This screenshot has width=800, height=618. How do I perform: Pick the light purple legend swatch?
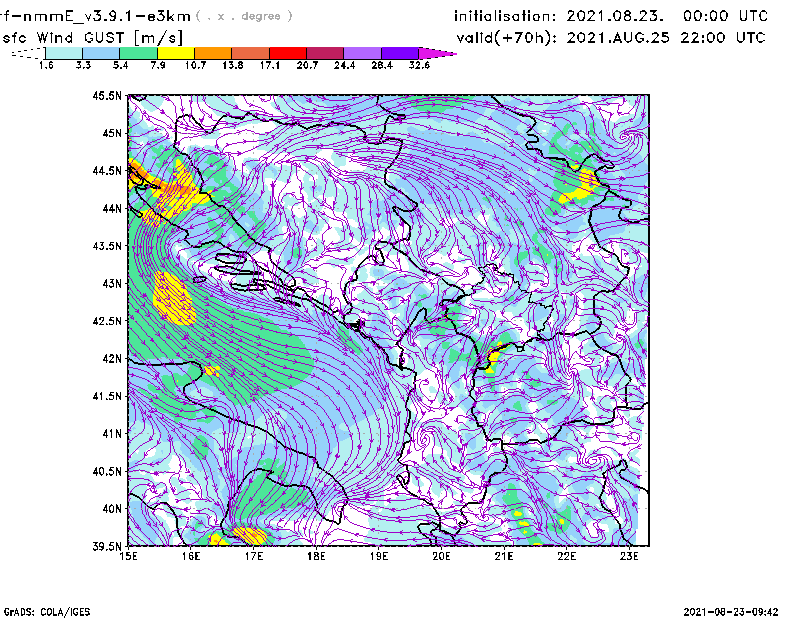[x=362, y=53]
